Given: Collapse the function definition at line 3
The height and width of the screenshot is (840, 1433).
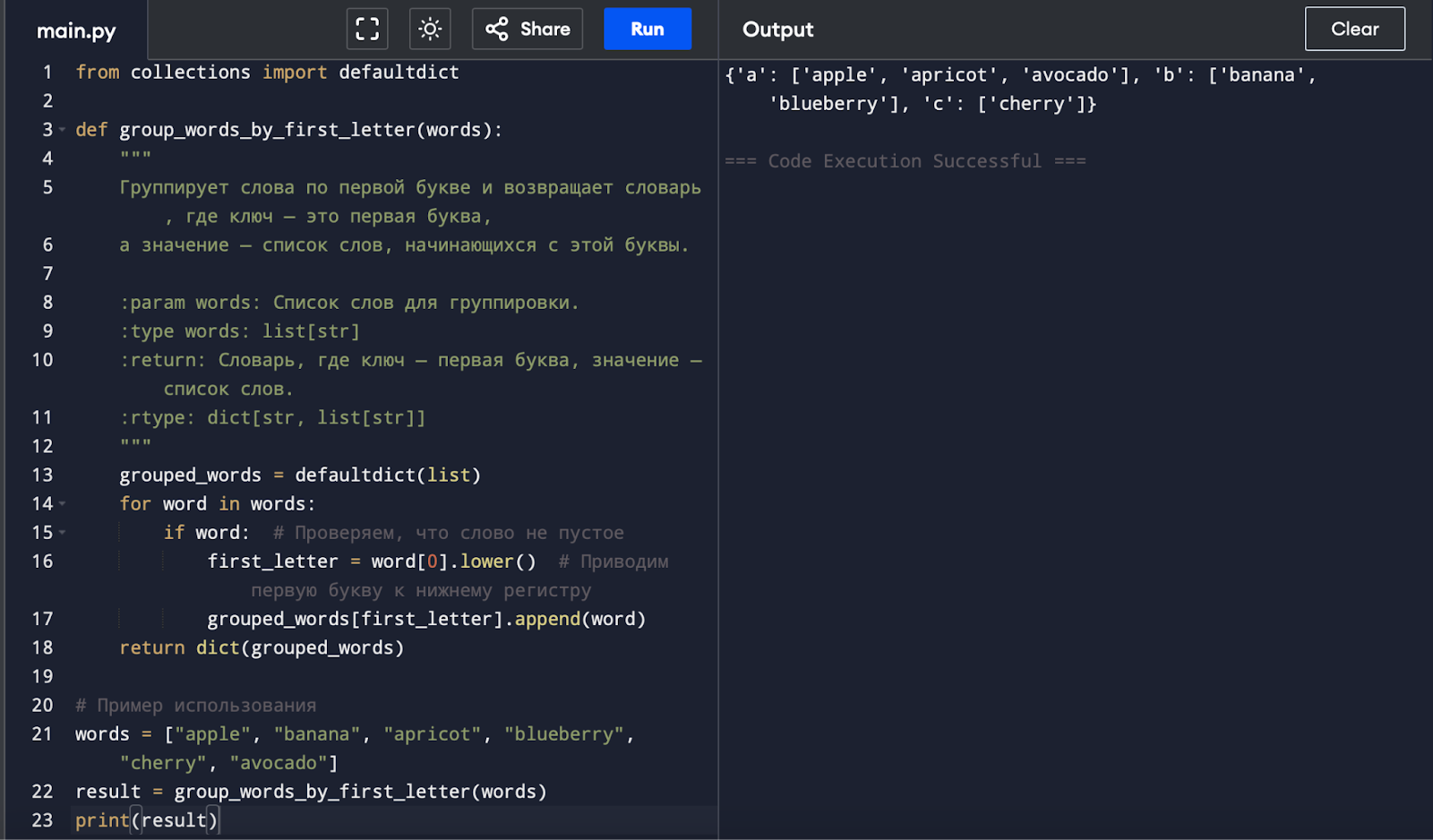Looking at the screenshot, I should pos(63,130).
